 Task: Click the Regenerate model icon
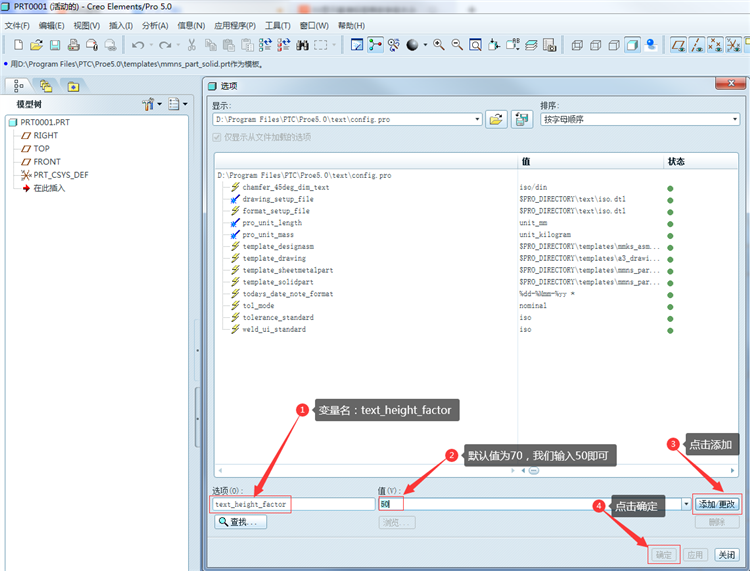tap(265, 45)
